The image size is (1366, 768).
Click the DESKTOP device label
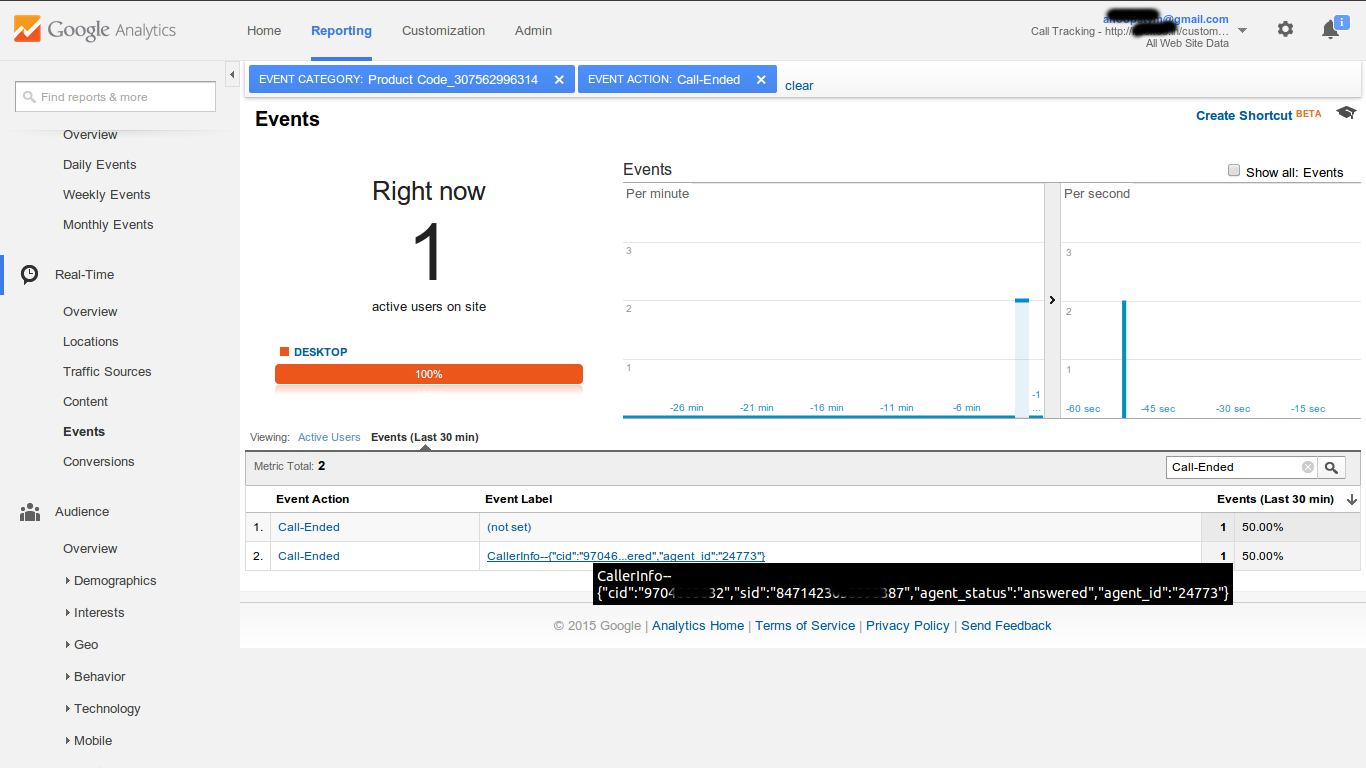click(321, 352)
